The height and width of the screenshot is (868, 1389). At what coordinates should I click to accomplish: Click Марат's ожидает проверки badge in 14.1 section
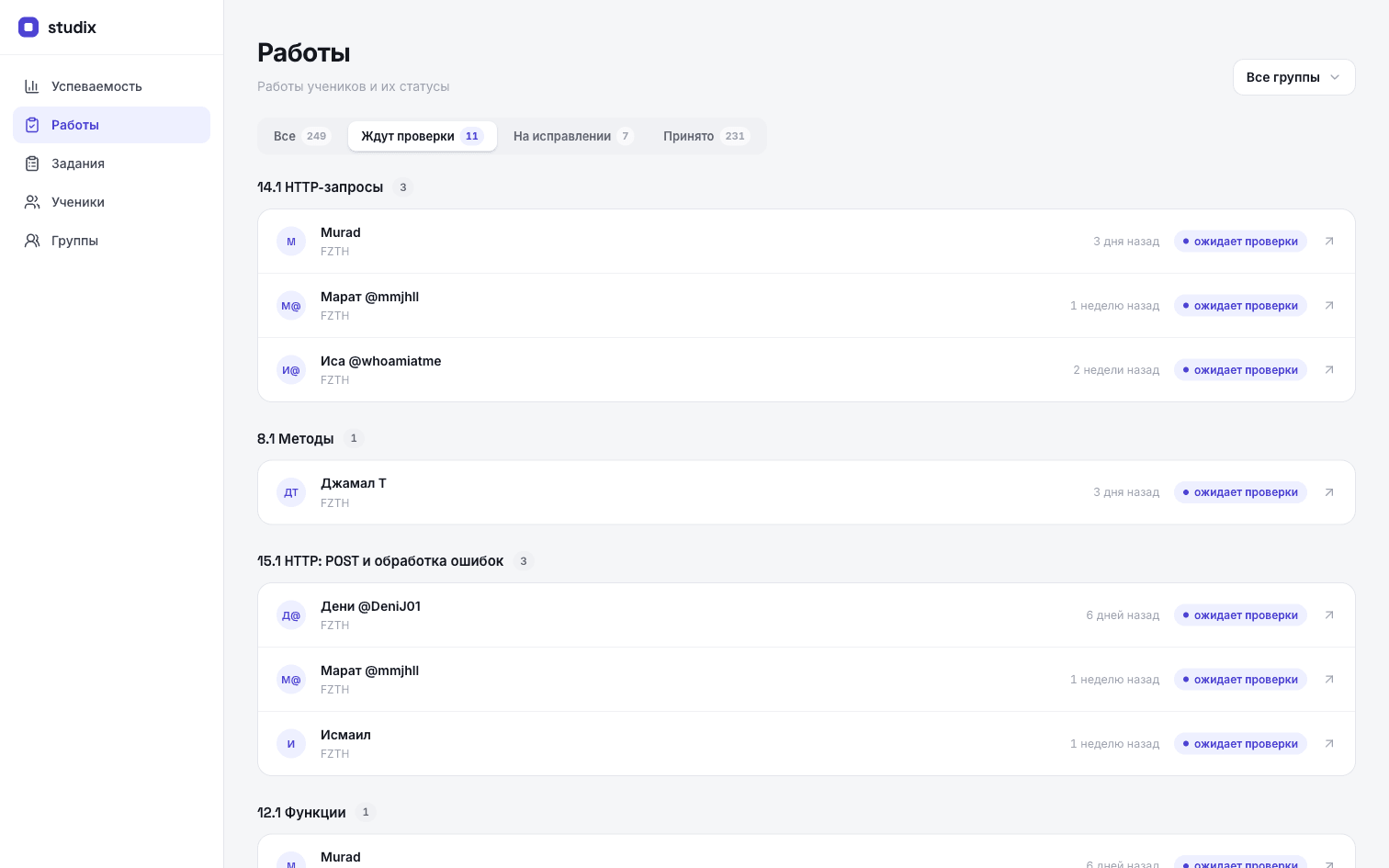tap(1240, 306)
